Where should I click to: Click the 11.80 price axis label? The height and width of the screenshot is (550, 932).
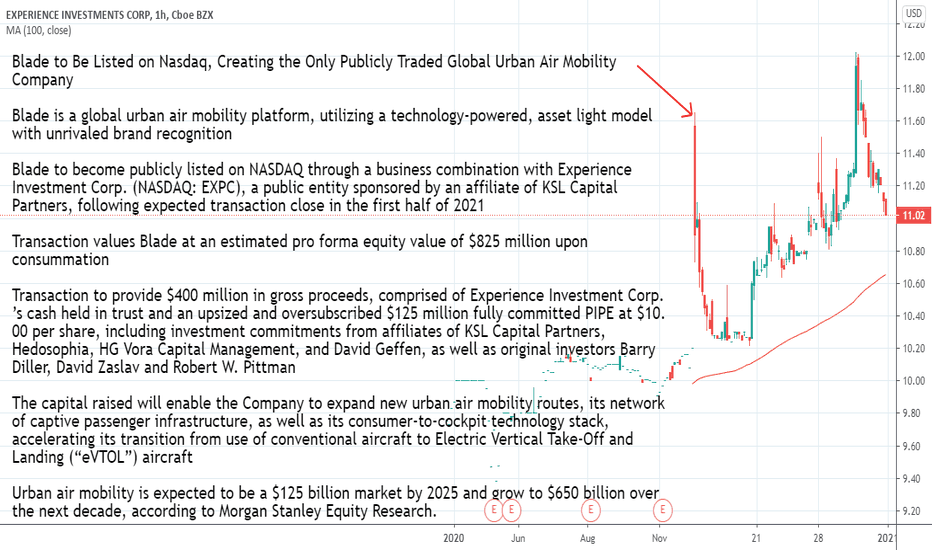point(914,89)
